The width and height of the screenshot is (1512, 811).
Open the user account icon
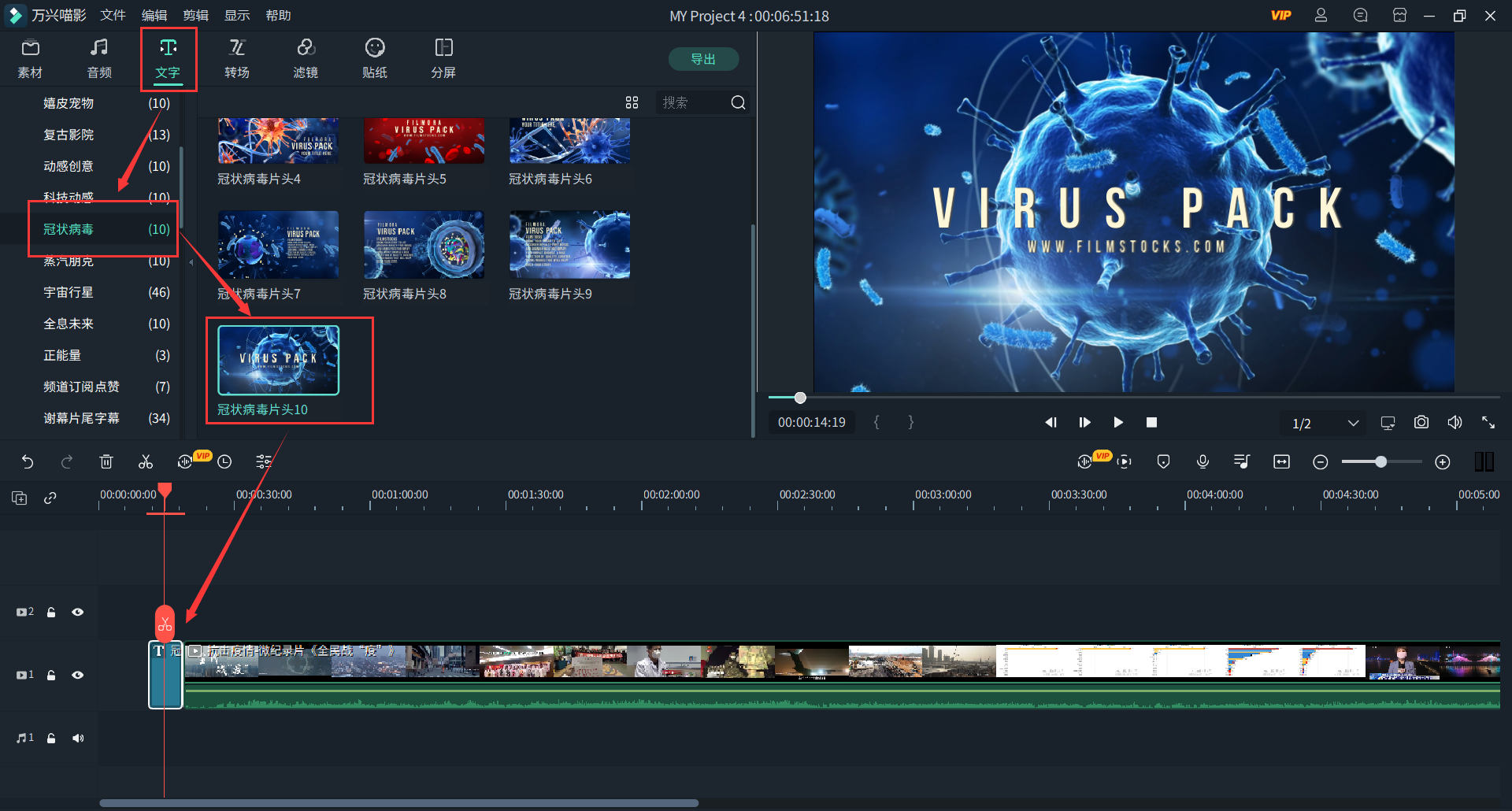pos(1321,16)
